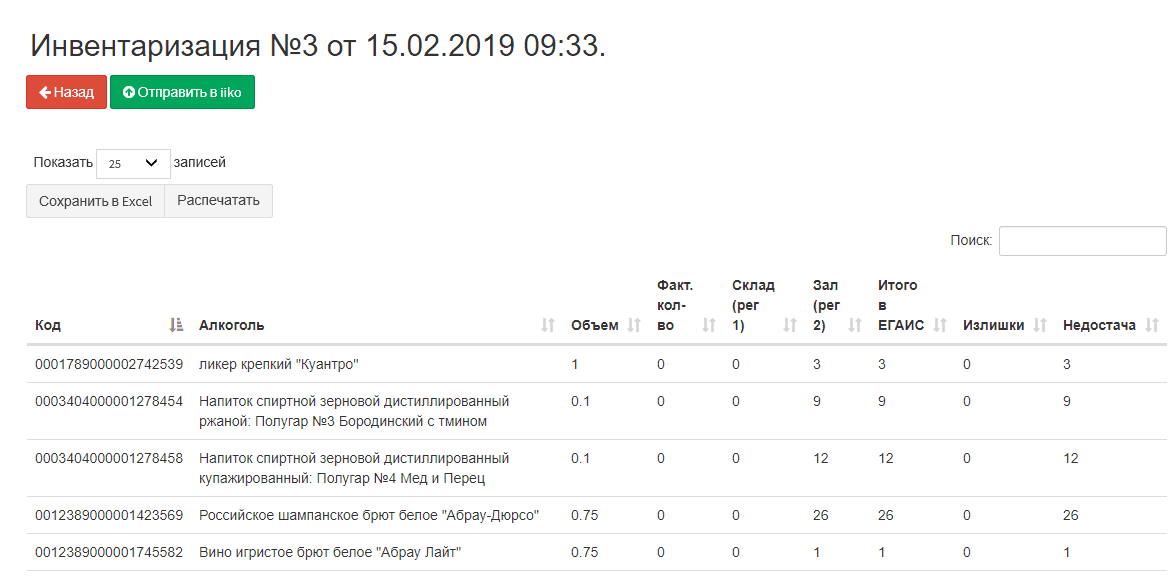Click the green Отправить в iiko button
Screen dimensions: 1172x588
point(182,92)
